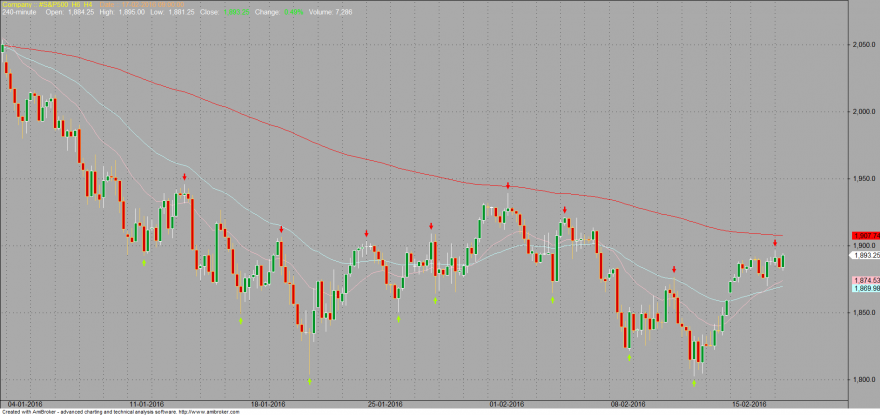
Task: Click the 08-02-2016 date axis label
Action: coord(628,404)
